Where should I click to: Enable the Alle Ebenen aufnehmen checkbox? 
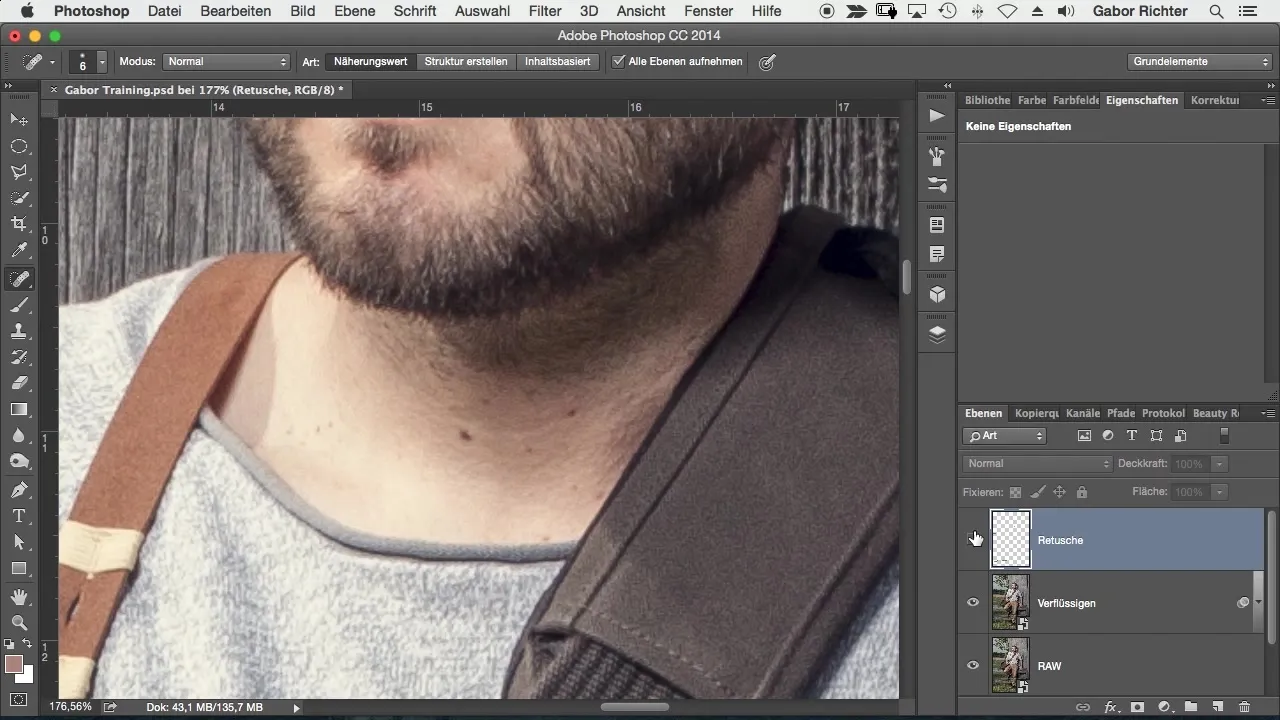tap(618, 62)
